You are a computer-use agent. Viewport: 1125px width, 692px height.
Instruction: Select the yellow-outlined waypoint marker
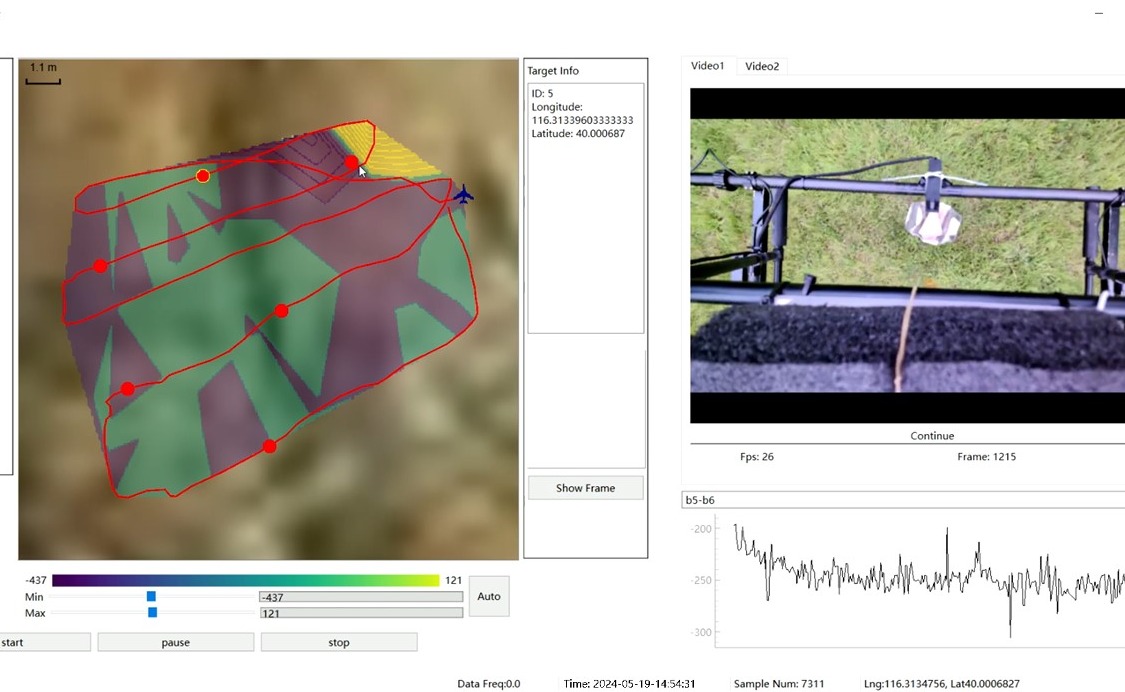(x=203, y=176)
